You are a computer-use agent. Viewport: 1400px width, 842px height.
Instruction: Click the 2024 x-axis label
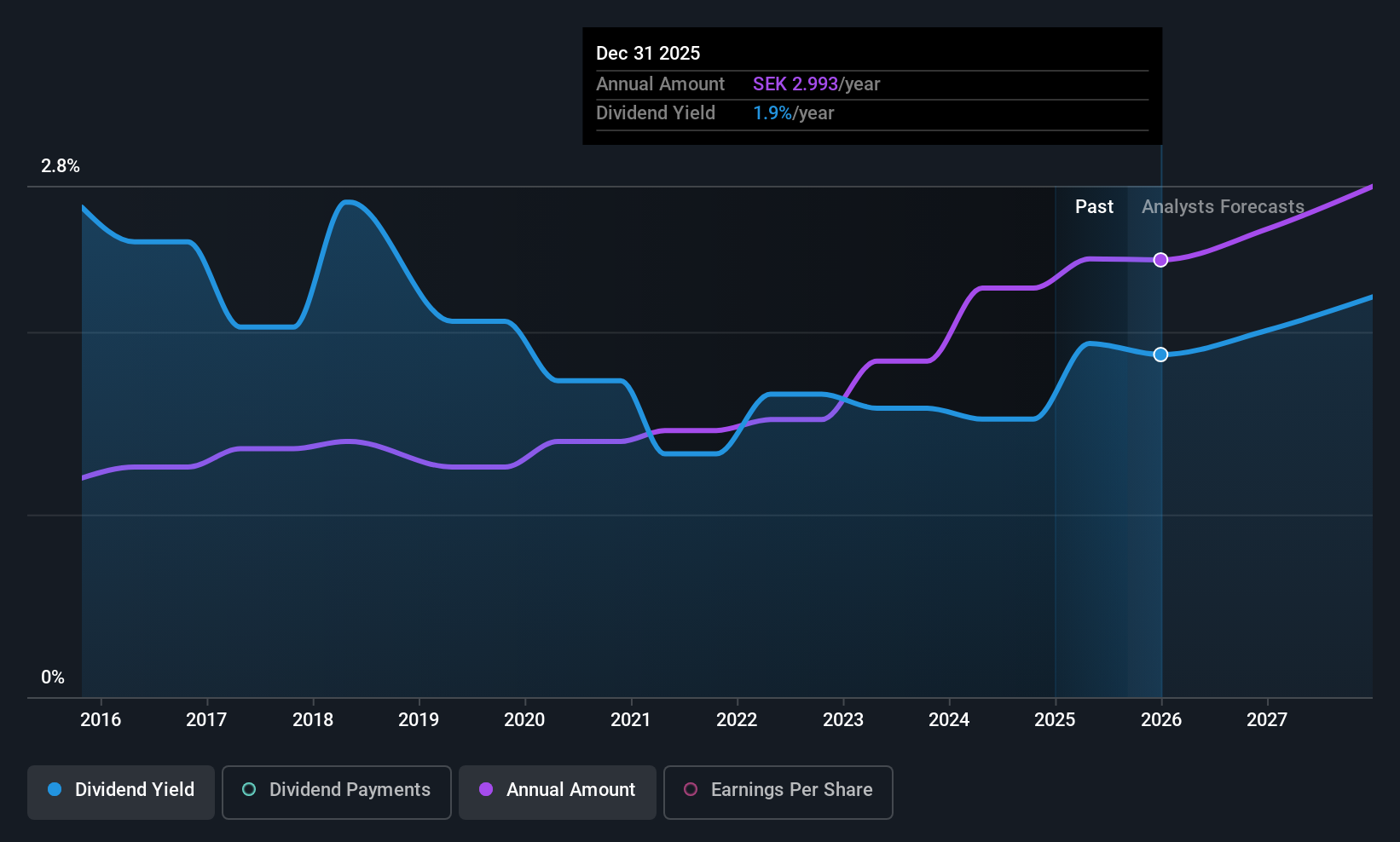(x=949, y=720)
